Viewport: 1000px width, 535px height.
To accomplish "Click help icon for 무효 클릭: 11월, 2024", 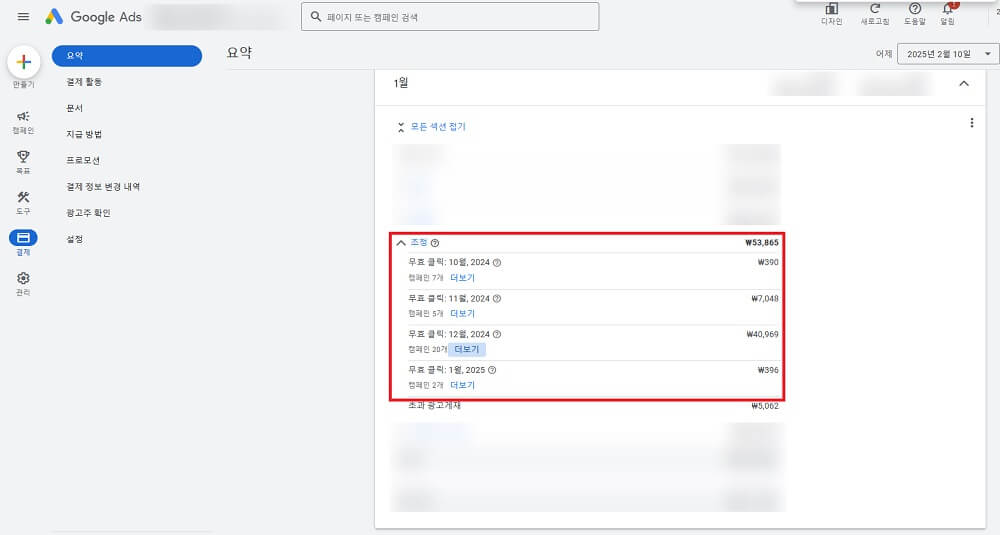I will pos(497,298).
